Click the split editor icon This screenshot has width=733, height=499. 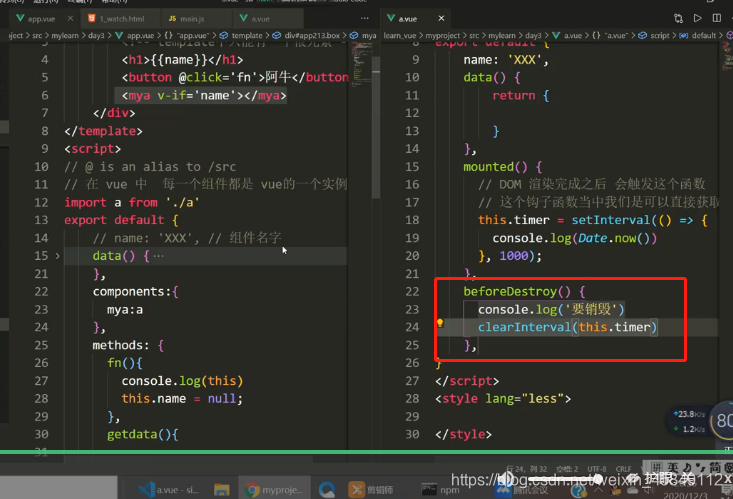(x=717, y=18)
